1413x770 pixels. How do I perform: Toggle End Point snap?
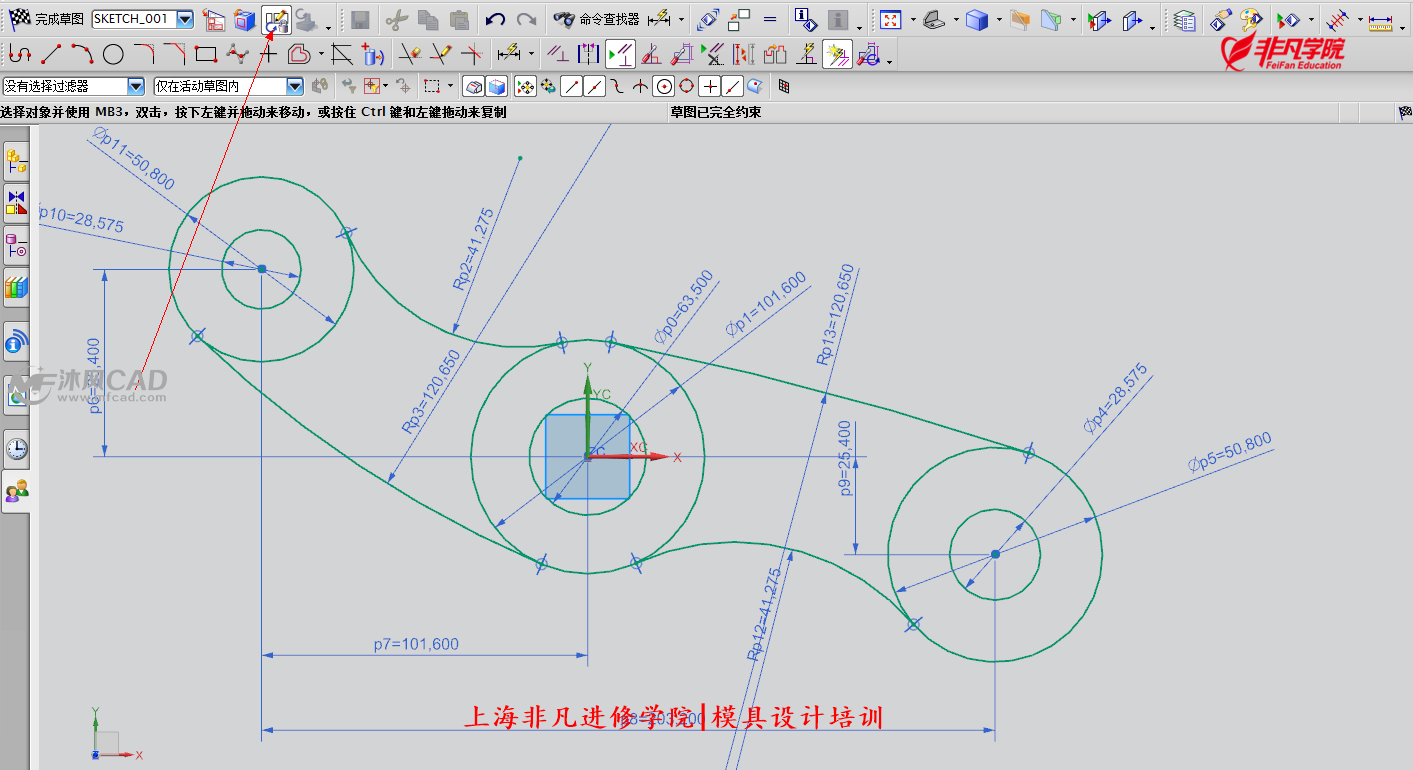coord(571,87)
